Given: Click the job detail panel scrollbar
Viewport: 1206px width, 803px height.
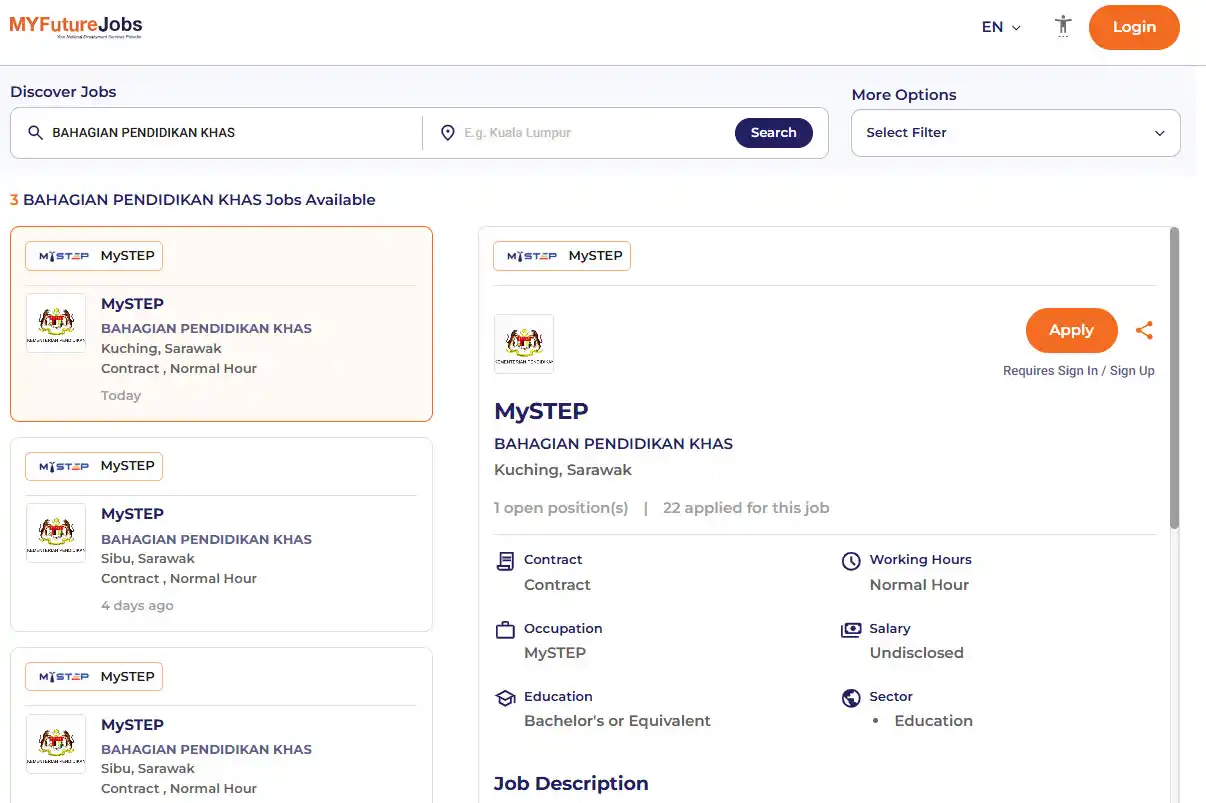Looking at the screenshot, I should [1175, 378].
